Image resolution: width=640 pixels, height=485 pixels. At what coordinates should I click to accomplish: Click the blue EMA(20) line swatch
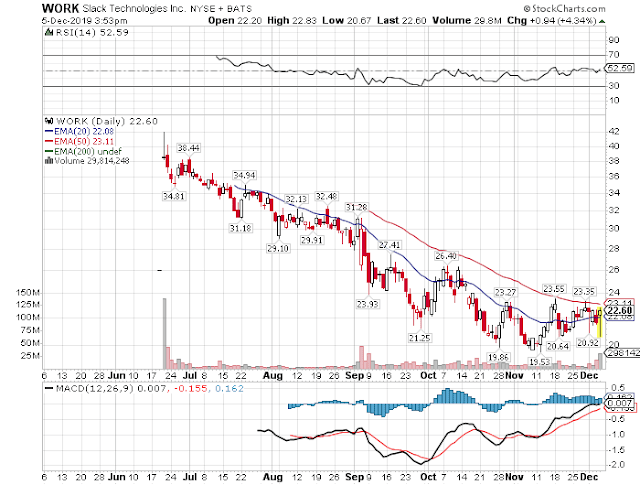49,131
